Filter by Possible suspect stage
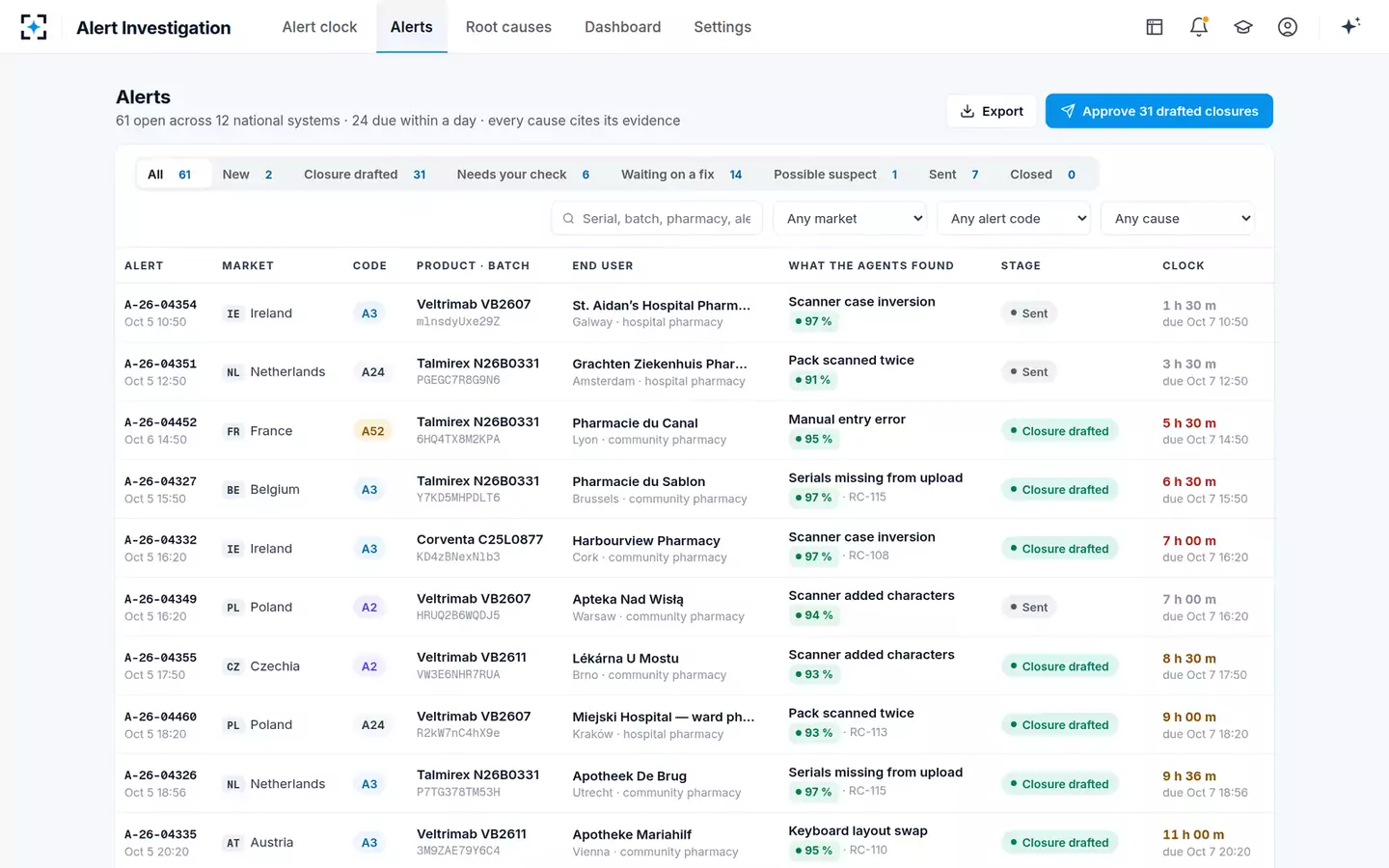This screenshot has height=868, width=1389. pos(835,175)
